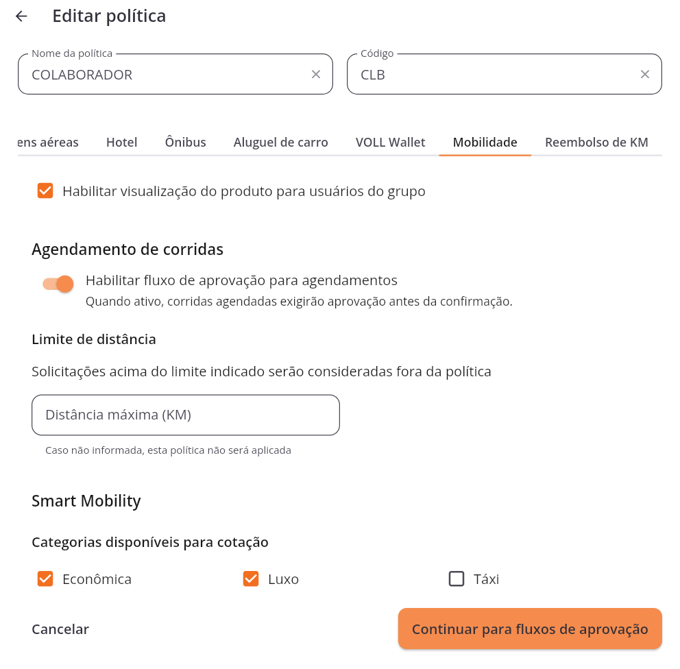Open the Hotel tab
The height and width of the screenshot is (669, 680).
coord(122,142)
